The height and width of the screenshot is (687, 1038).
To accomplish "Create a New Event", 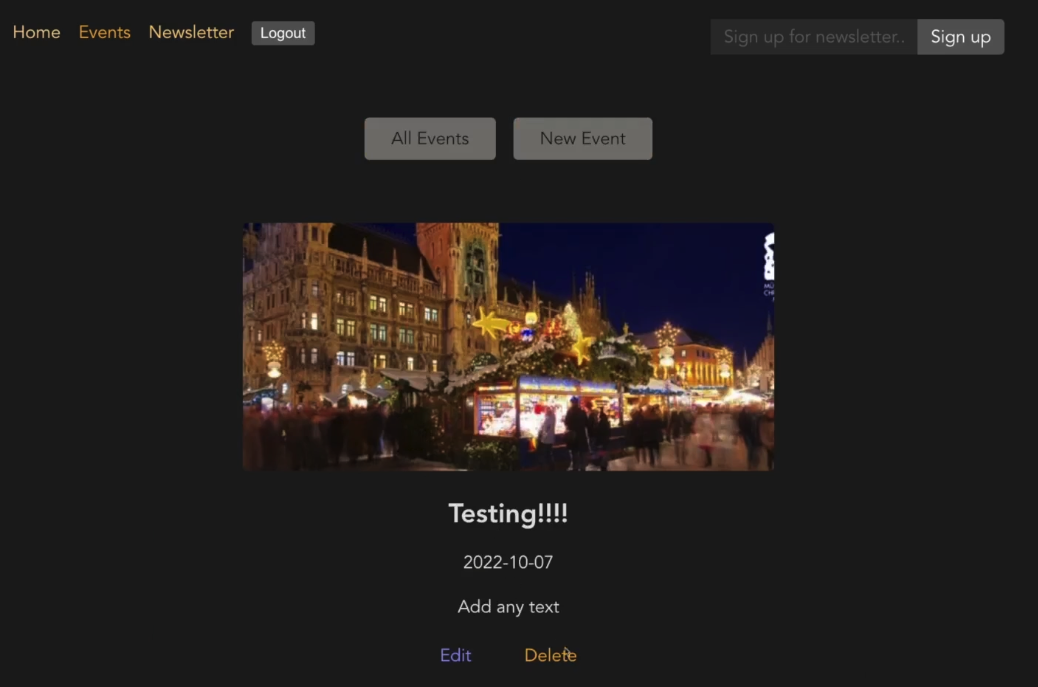I will point(582,139).
